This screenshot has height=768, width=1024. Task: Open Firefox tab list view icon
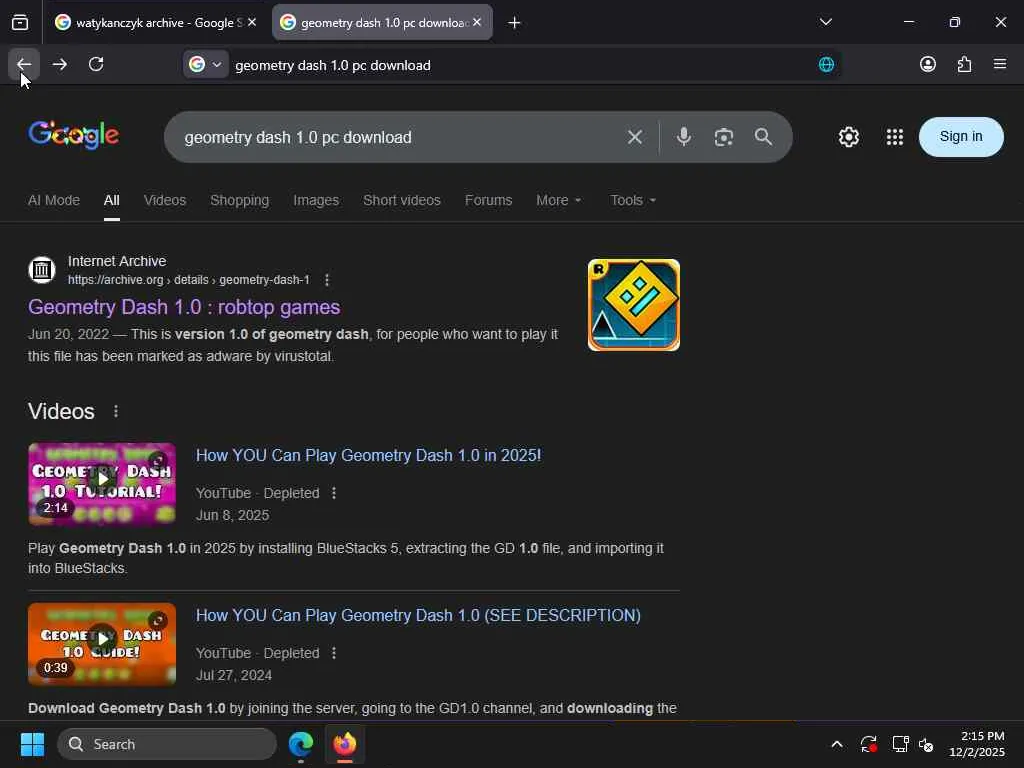(x=20, y=23)
